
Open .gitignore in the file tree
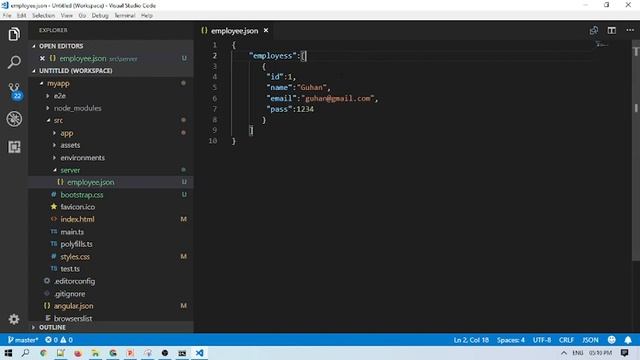[x=69, y=294]
